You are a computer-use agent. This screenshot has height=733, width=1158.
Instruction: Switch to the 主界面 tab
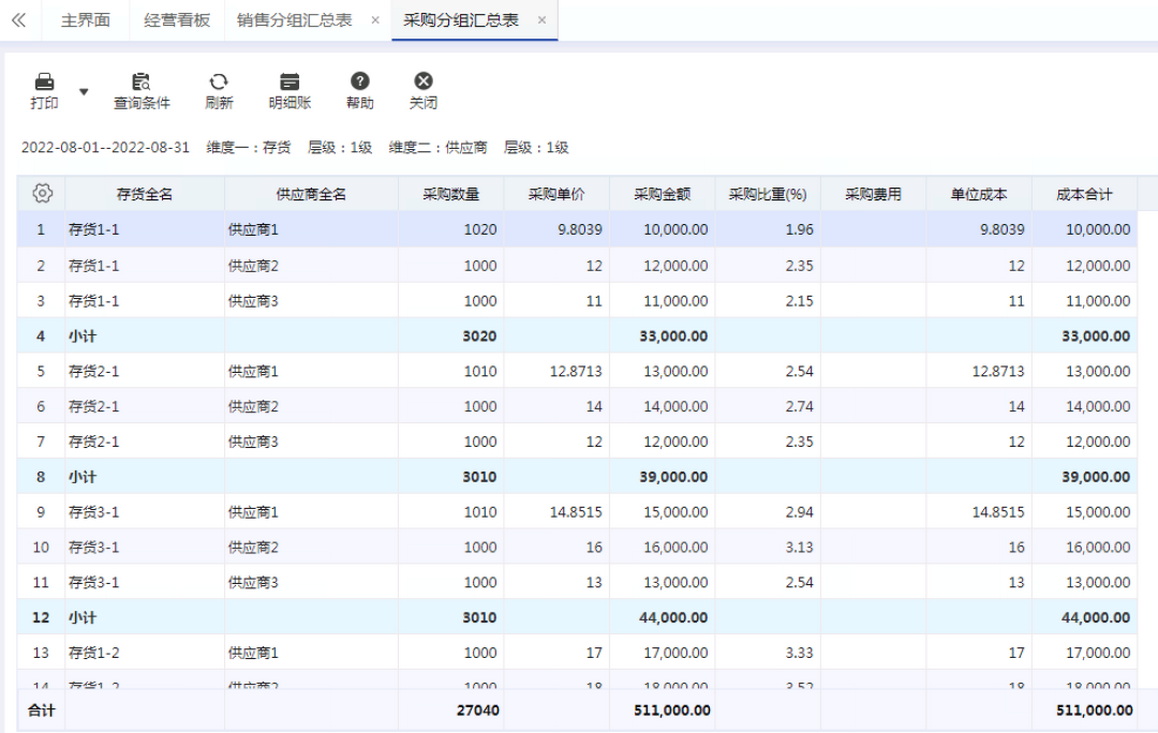85,20
